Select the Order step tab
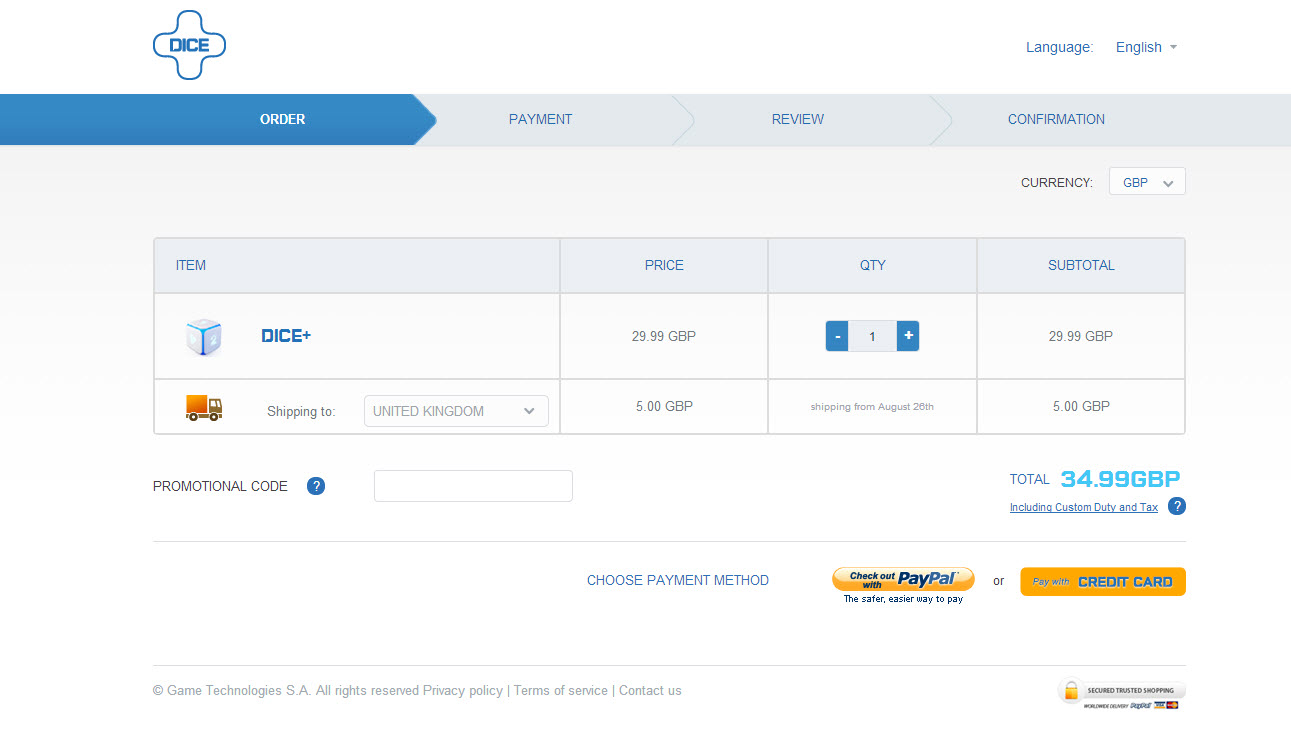The image size is (1291, 740). [283, 119]
